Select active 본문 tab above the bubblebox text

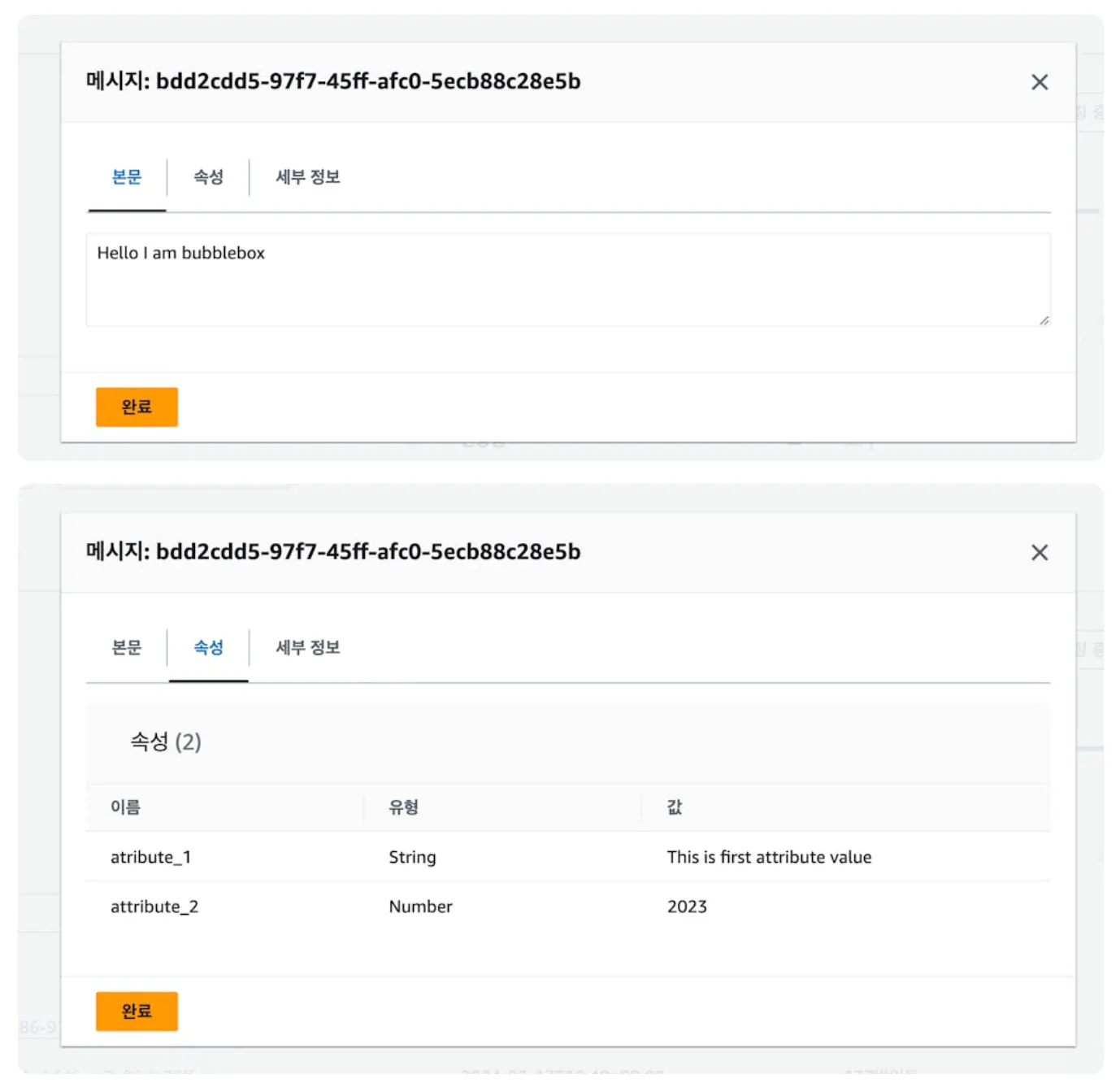127,177
